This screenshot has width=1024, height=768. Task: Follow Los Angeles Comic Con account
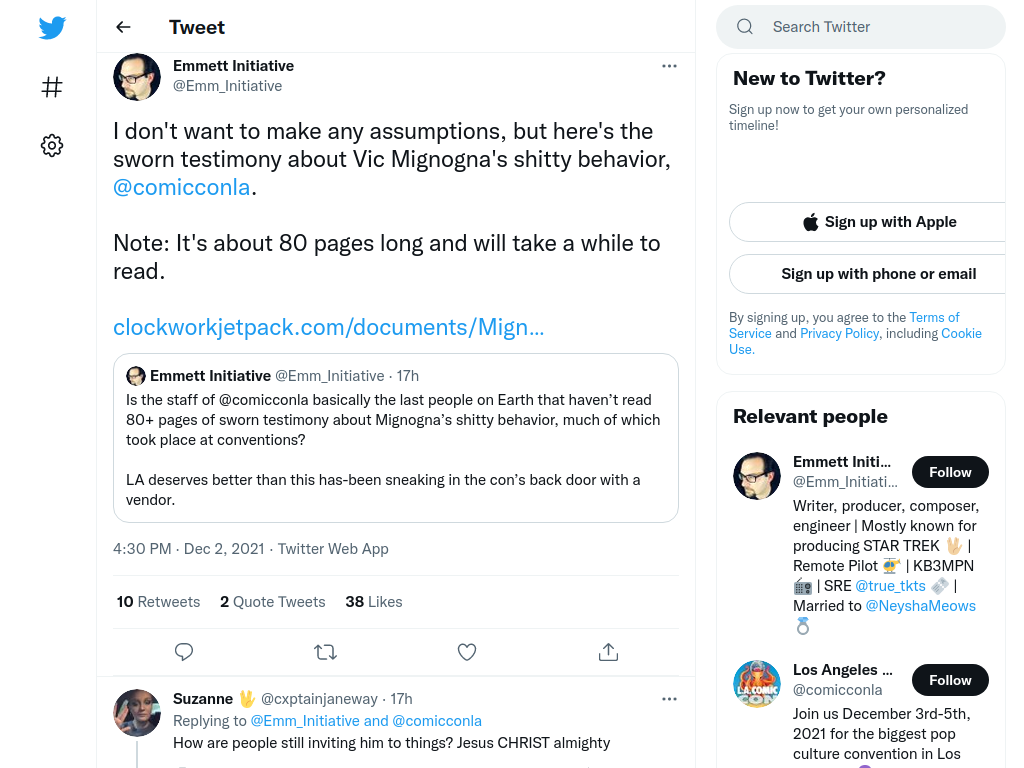pyautogui.click(x=950, y=680)
